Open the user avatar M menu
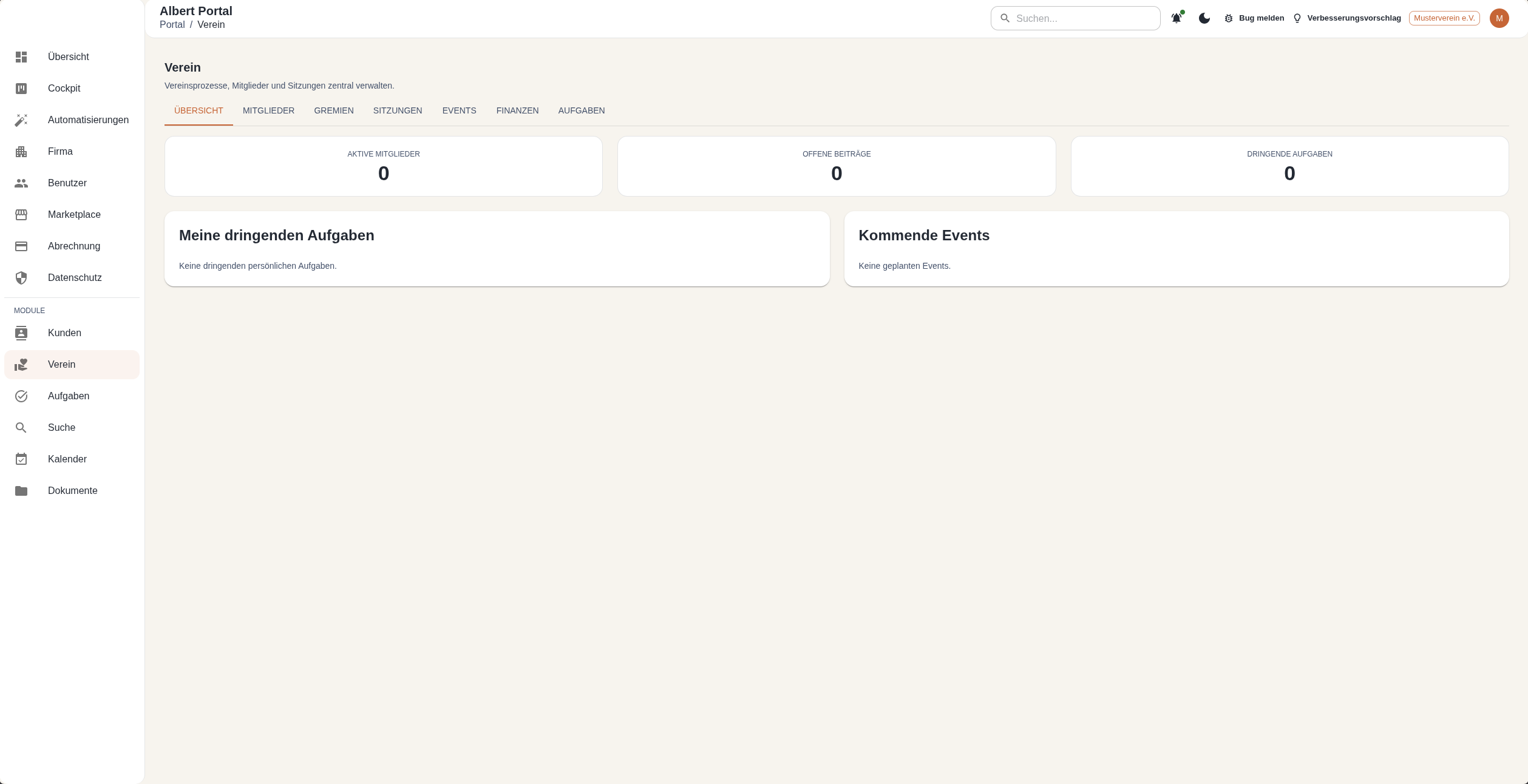 click(x=1499, y=18)
